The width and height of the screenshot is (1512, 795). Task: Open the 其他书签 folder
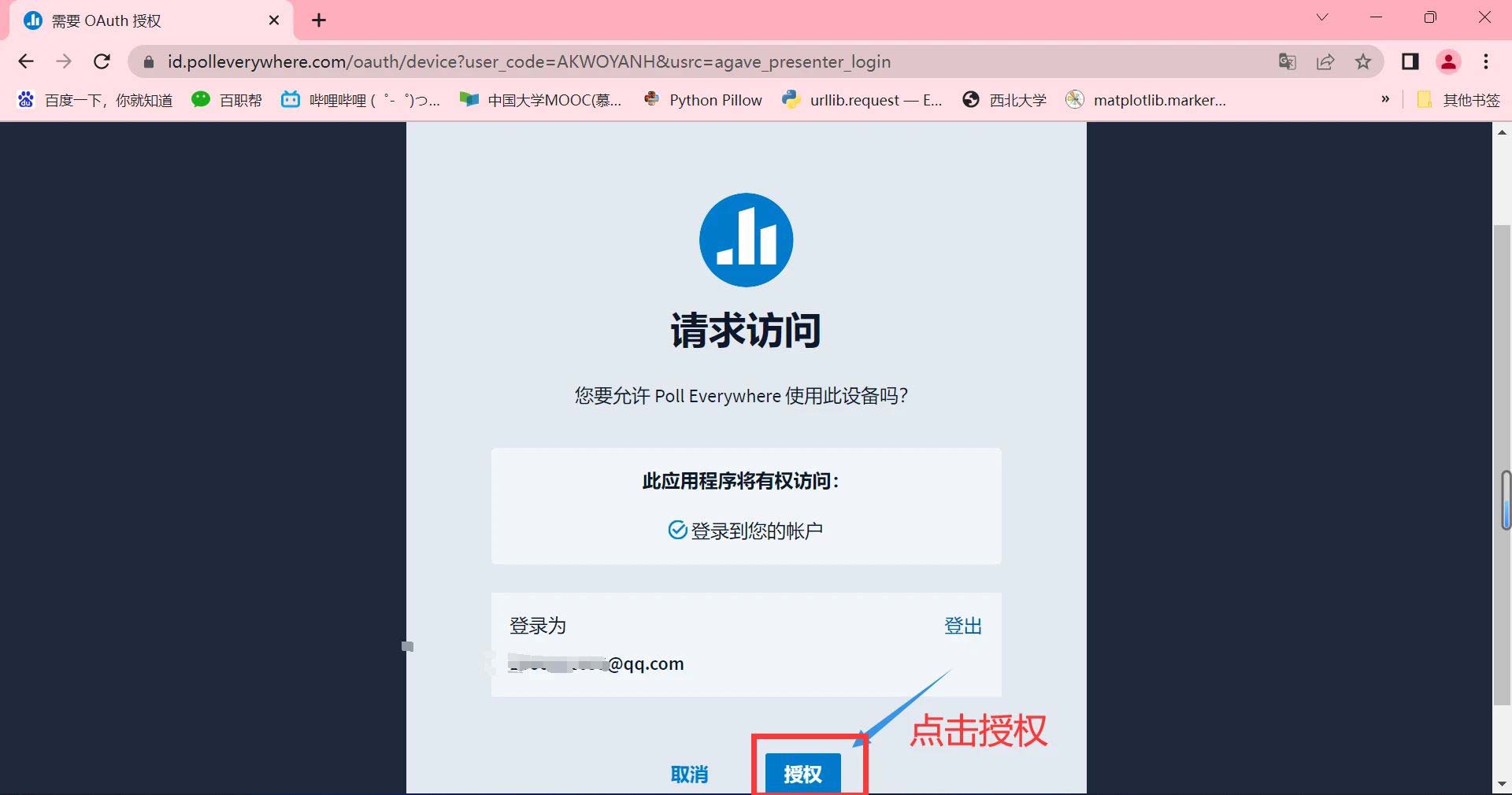pyautogui.click(x=1458, y=100)
